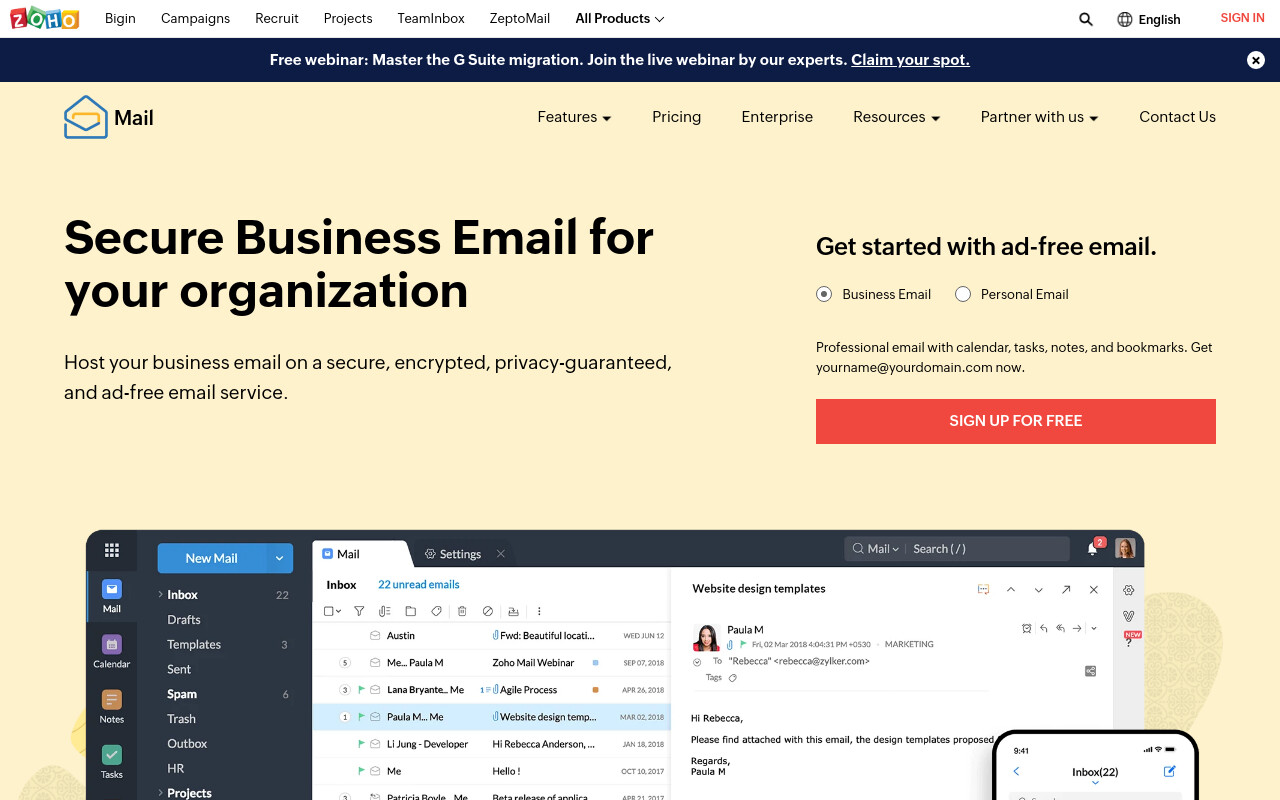1280x800 pixels.
Task: Open ZeptoMail from top bar
Action: [520, 19]
